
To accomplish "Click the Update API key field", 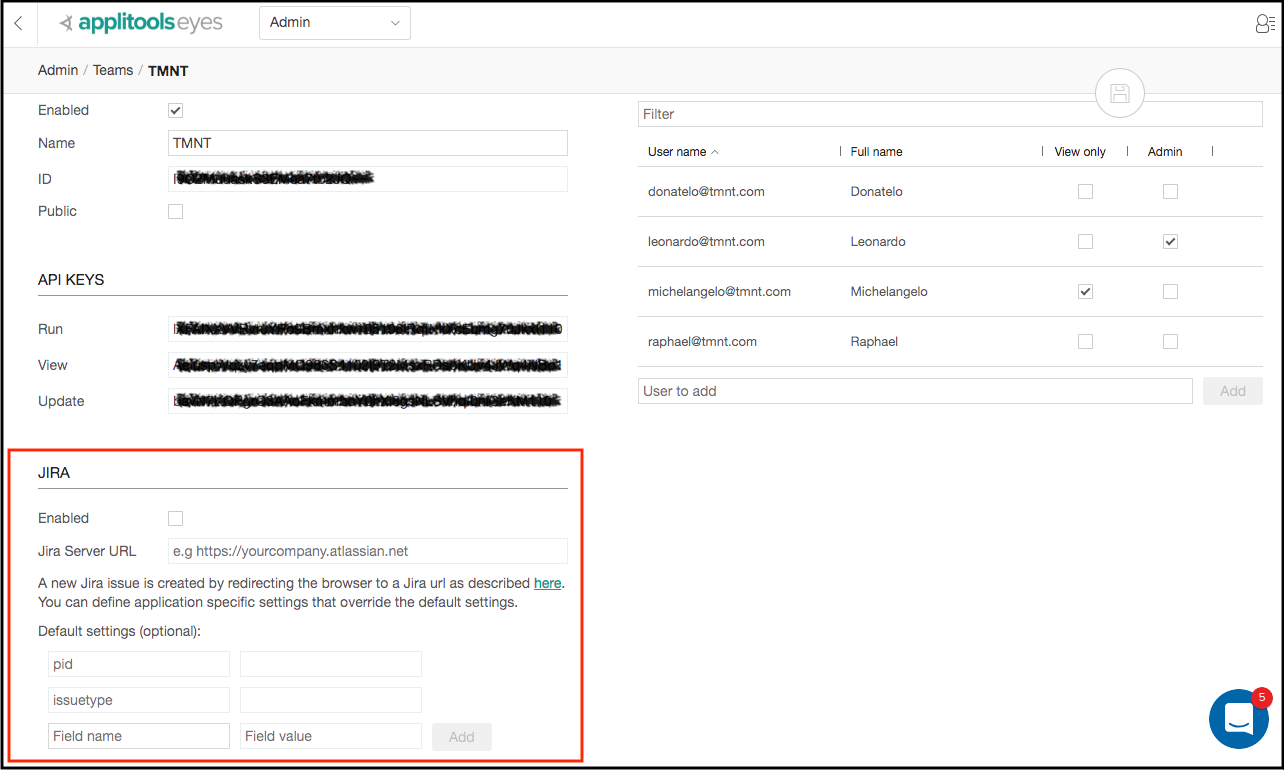I will click(368, 401).
